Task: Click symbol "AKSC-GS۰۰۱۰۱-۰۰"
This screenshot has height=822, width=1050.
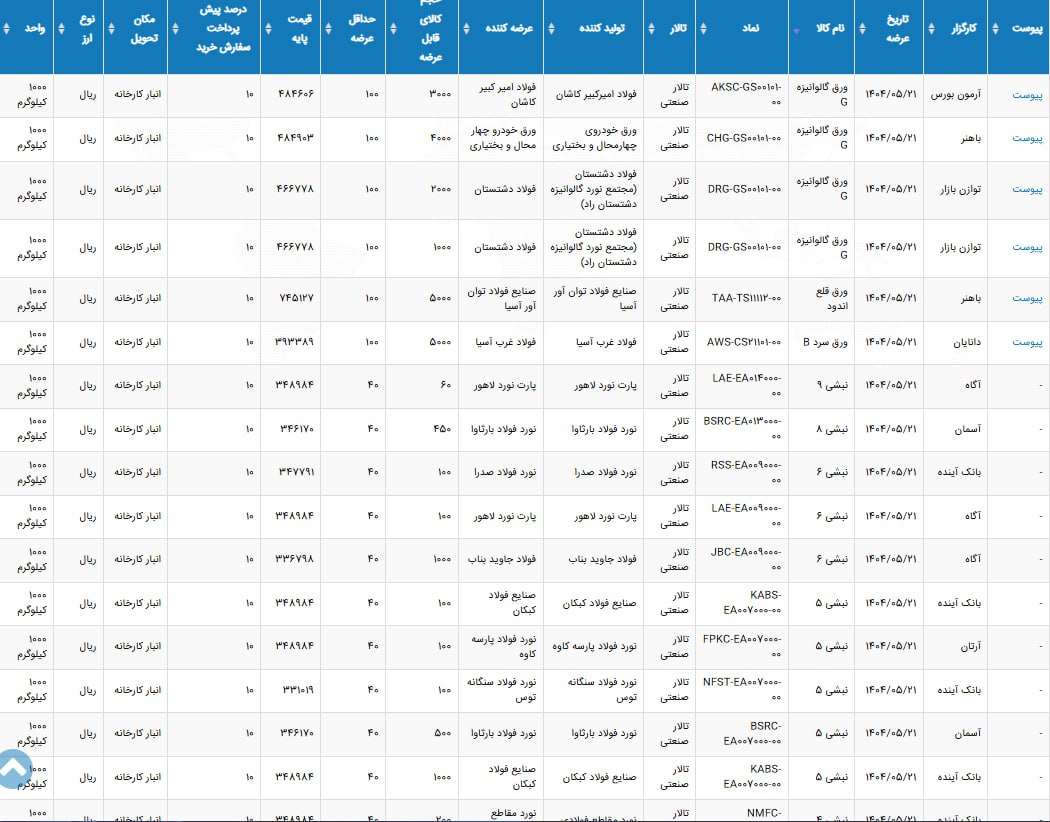Action: 746,94
